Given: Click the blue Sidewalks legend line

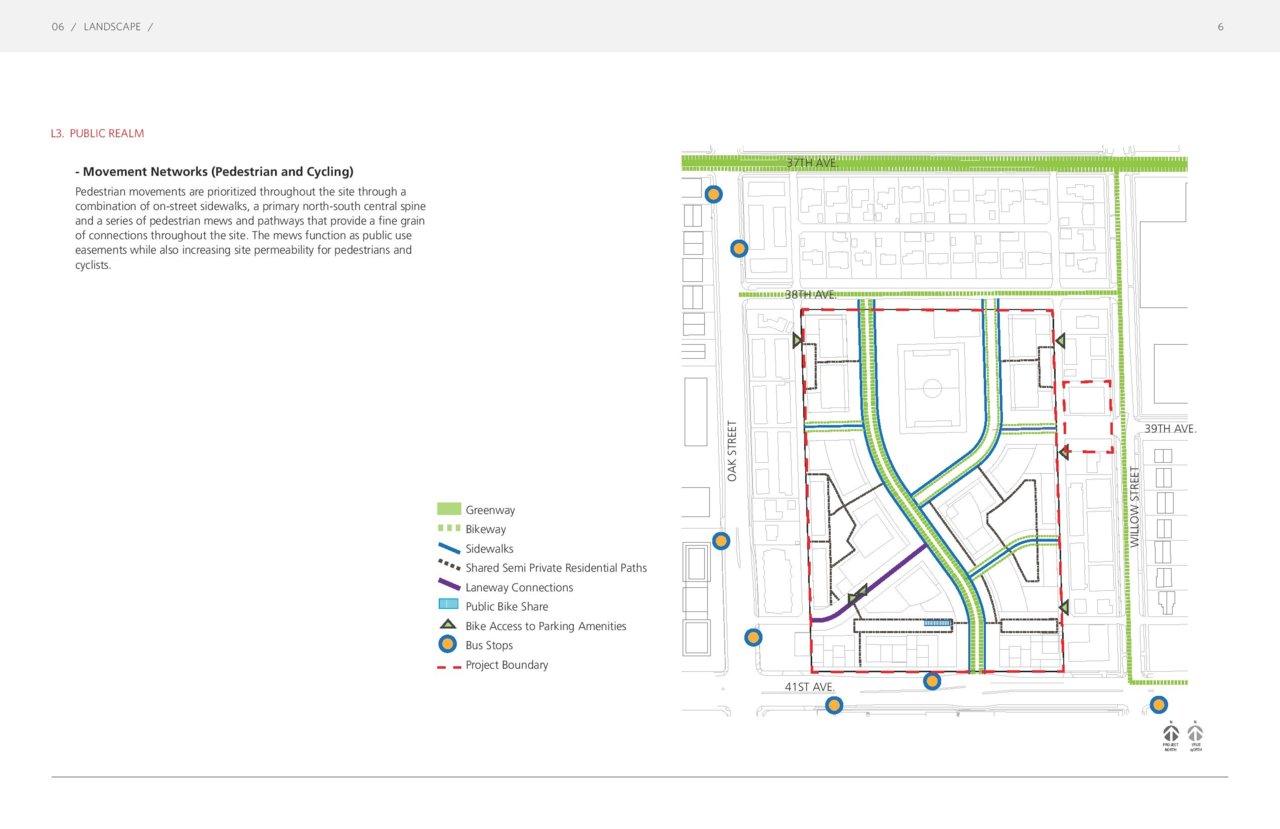Looking at the screenshot, I should click(449, 548).
